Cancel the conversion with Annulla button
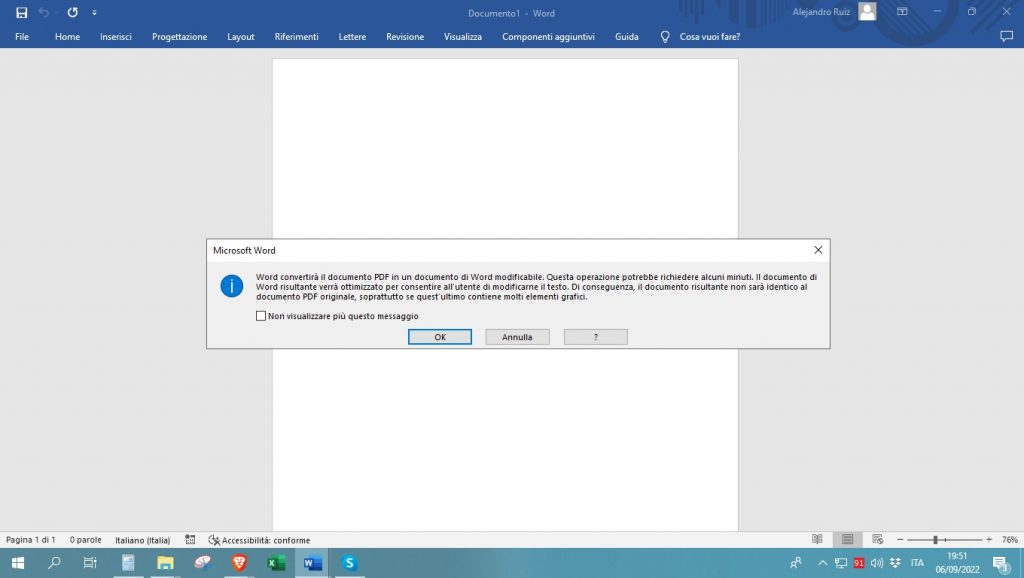Screen dimensions: 1024x578 point(517,337)
